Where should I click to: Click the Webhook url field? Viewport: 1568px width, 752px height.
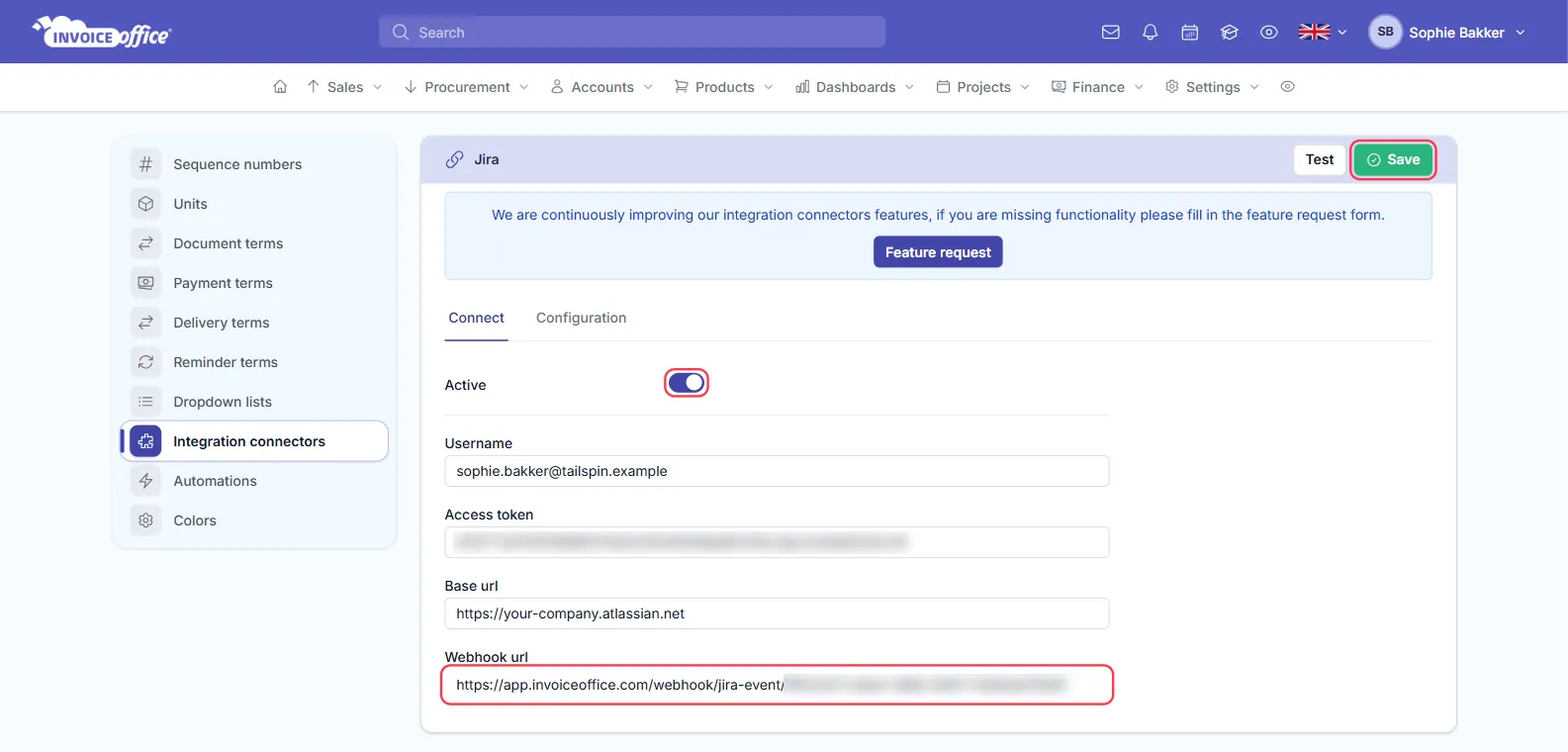click(x=777, y=685)
